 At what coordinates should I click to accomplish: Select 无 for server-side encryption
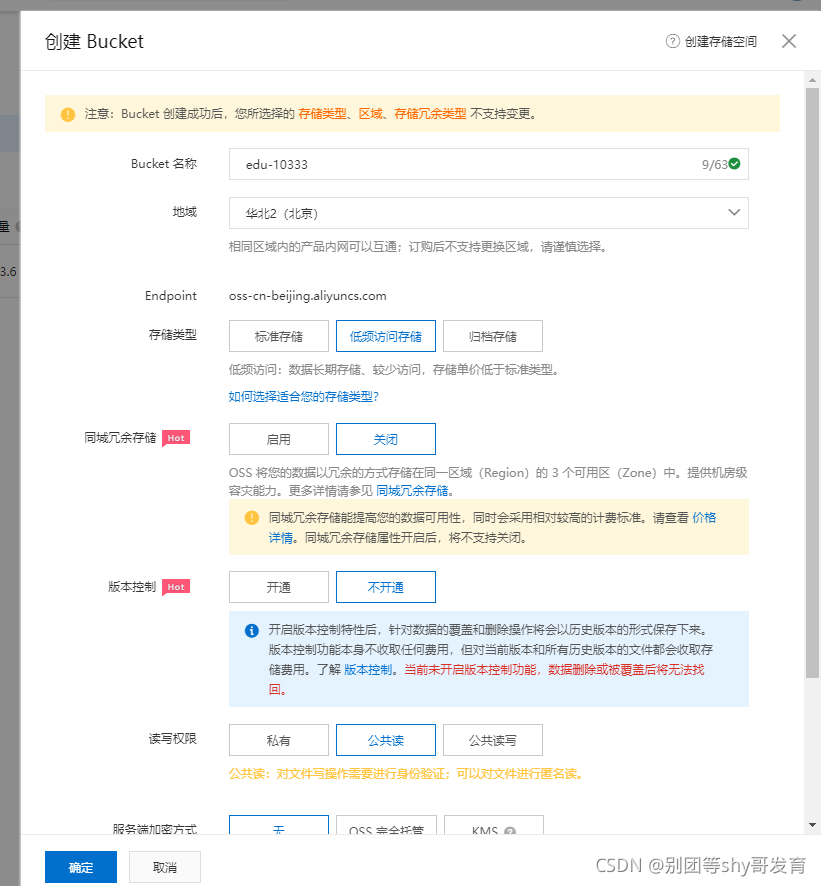(x=279, y=825)
